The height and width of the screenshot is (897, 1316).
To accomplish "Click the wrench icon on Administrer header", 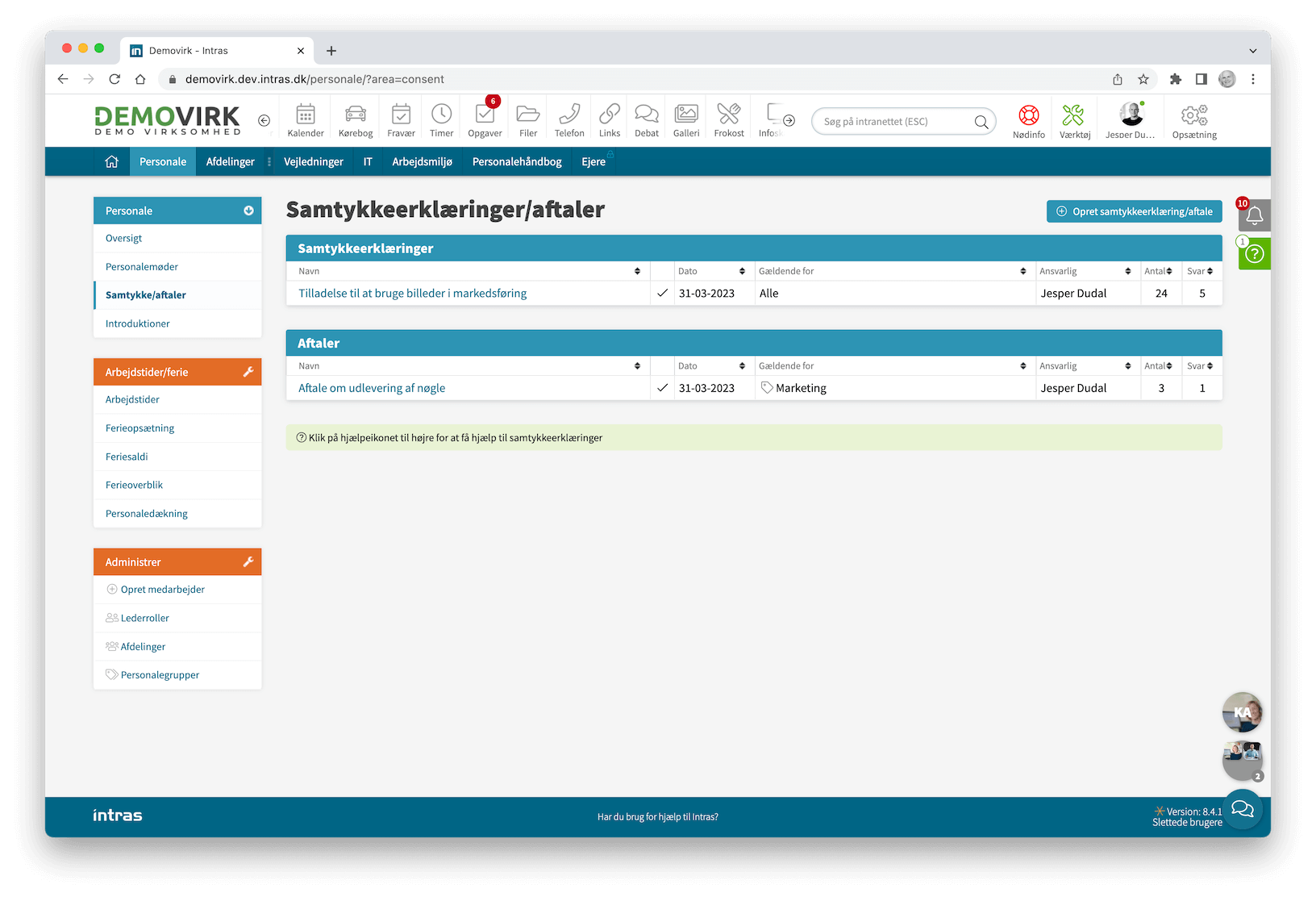I will pos(248,561).
